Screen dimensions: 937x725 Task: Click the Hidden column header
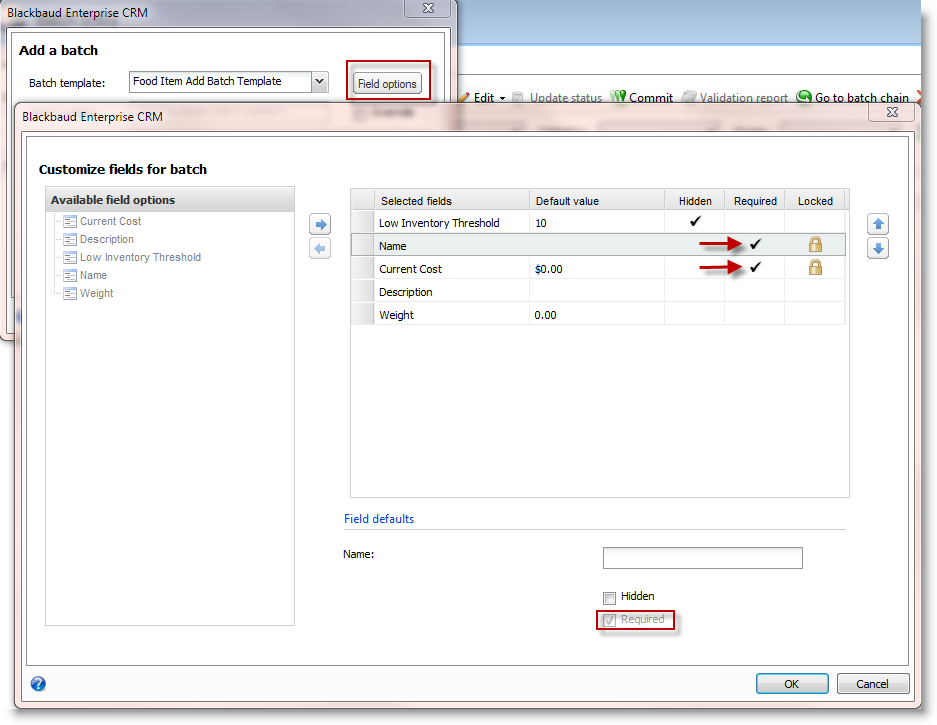(695, 201)
